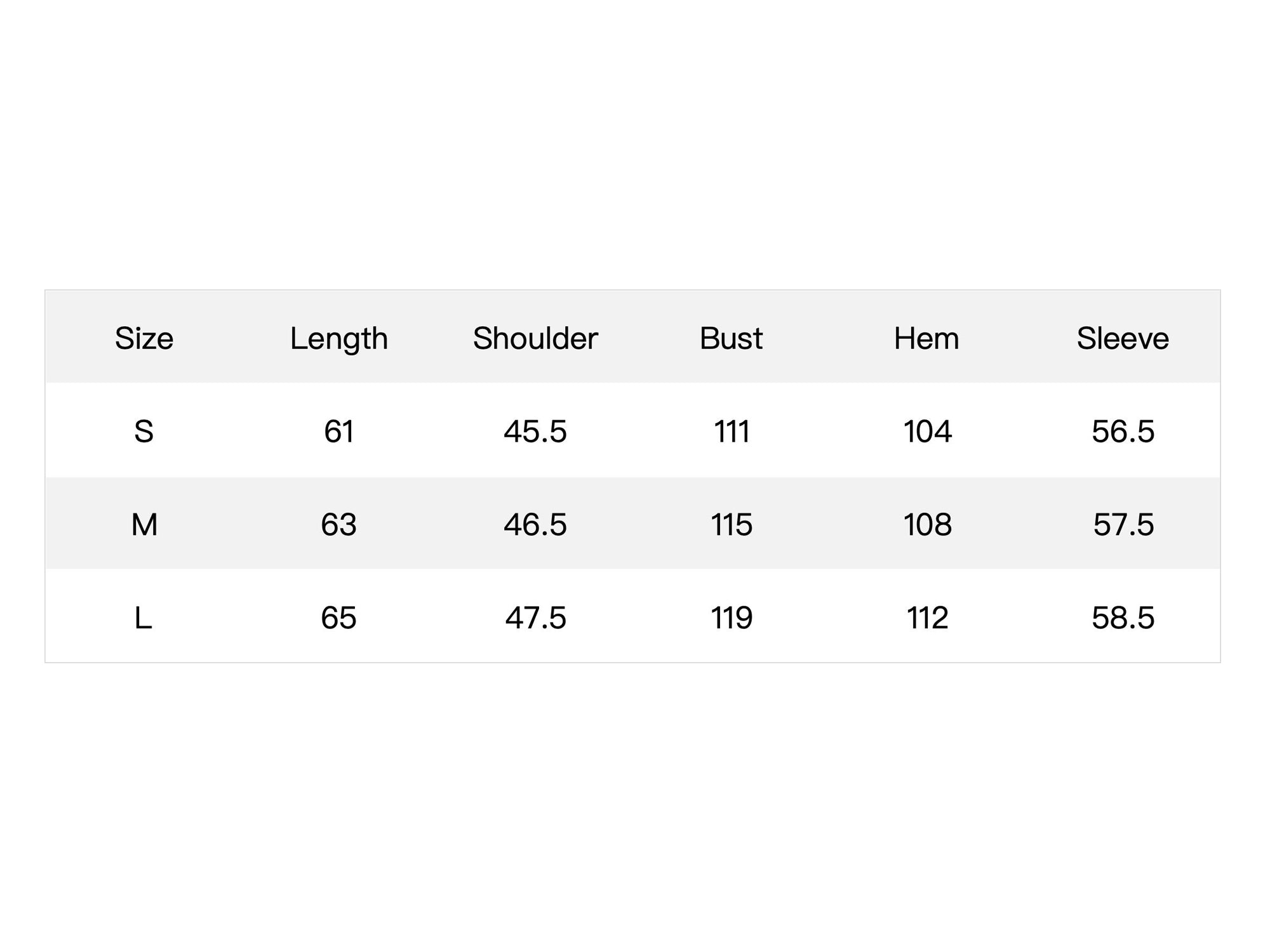Select hem value 108

926,525
